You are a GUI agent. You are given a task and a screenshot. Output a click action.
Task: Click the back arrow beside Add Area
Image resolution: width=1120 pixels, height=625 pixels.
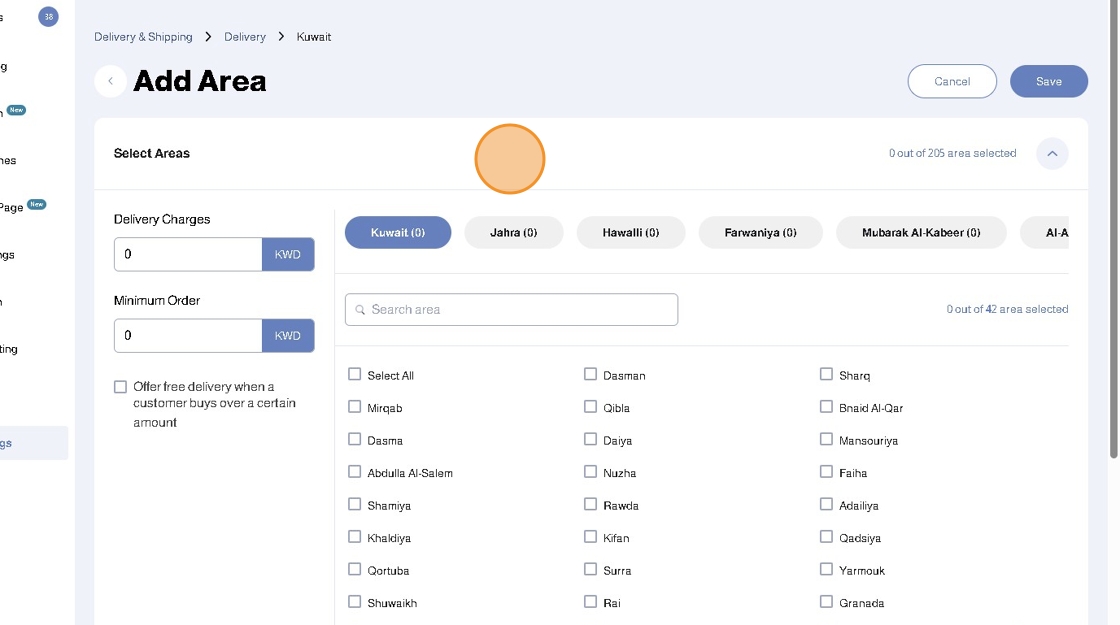(x=110, y=81)
